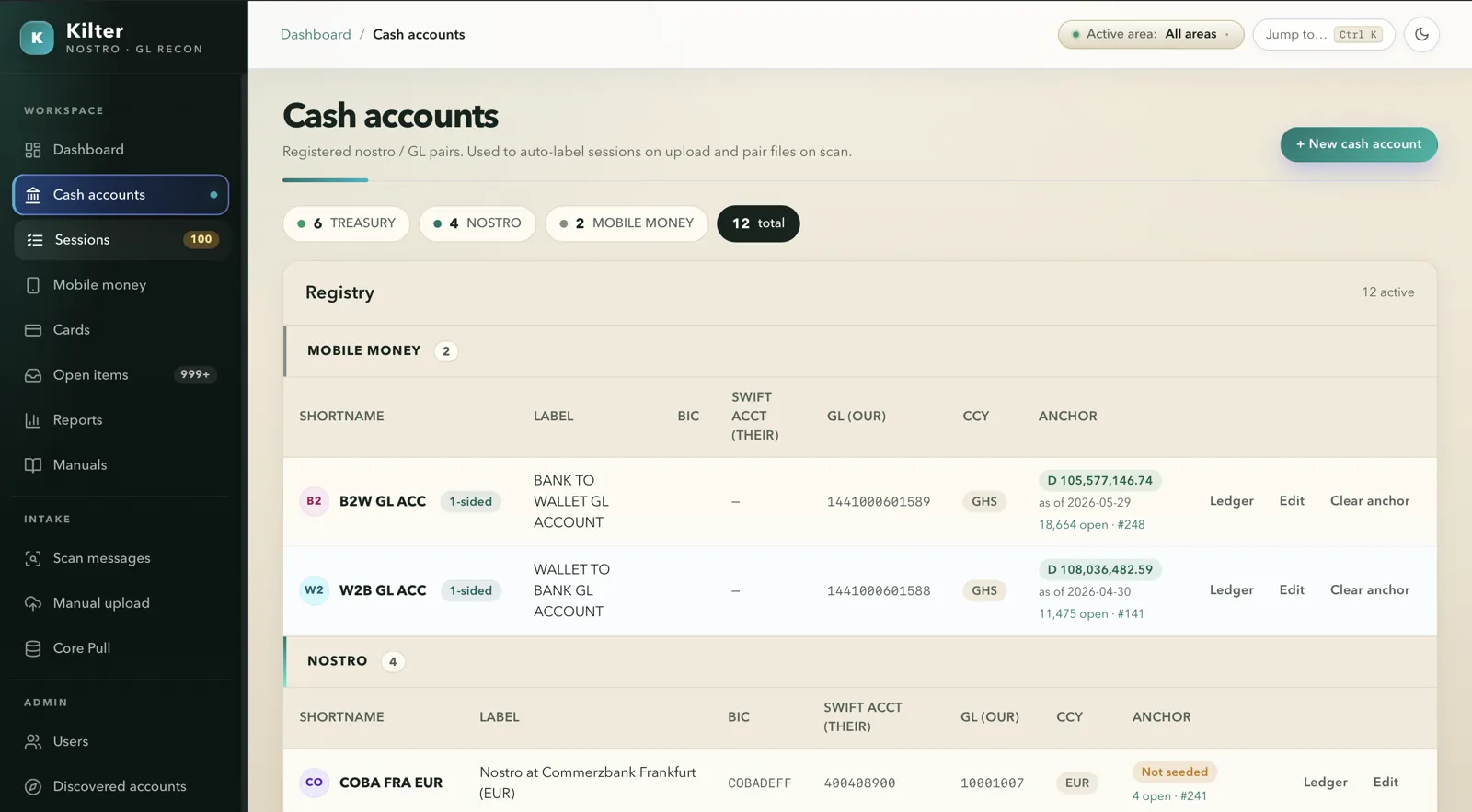Click SWIFT account 400408900
The image size is (1472, 812).
[x=859, y=783]
